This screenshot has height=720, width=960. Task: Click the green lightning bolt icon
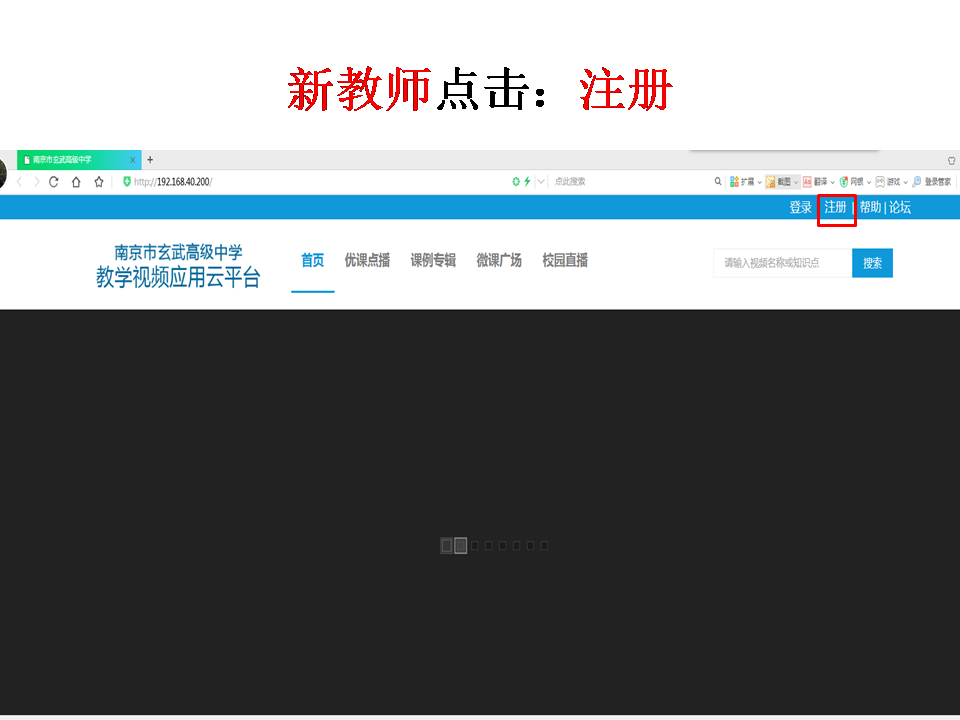[527, 181]
